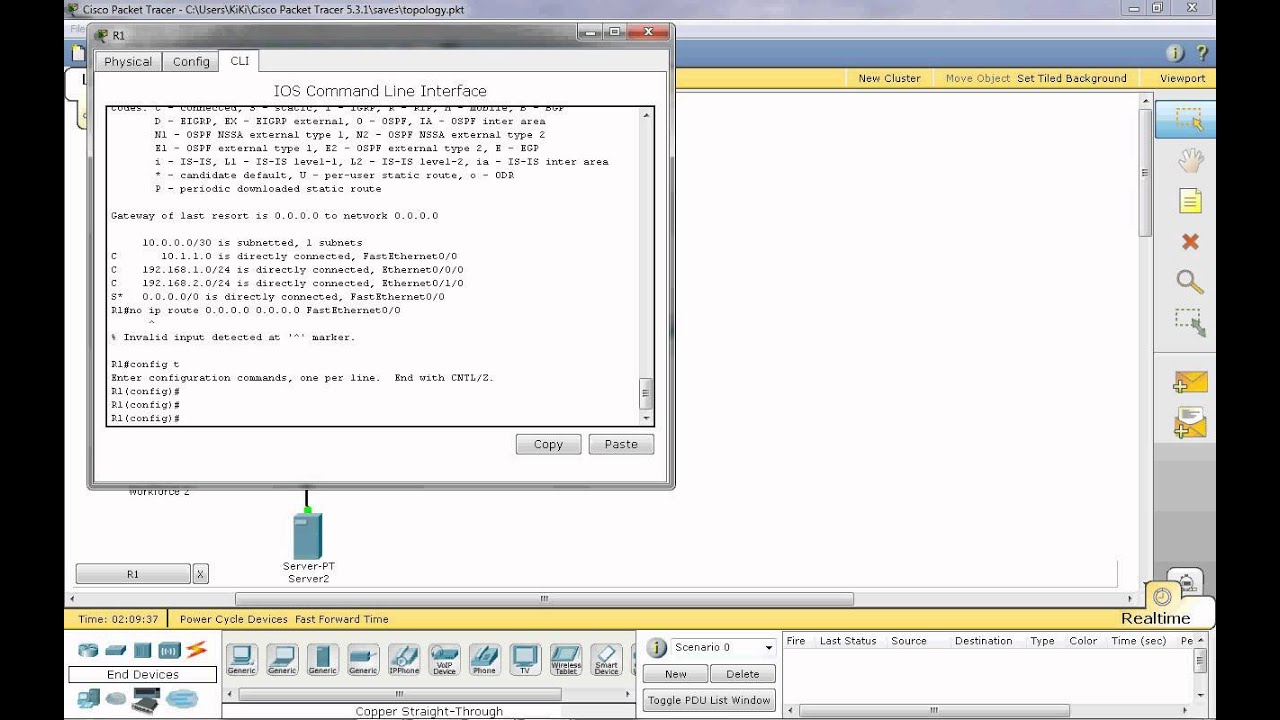Pick the VoIP Device icon
The image size is (1280, 720).
(x=444, y=660)
